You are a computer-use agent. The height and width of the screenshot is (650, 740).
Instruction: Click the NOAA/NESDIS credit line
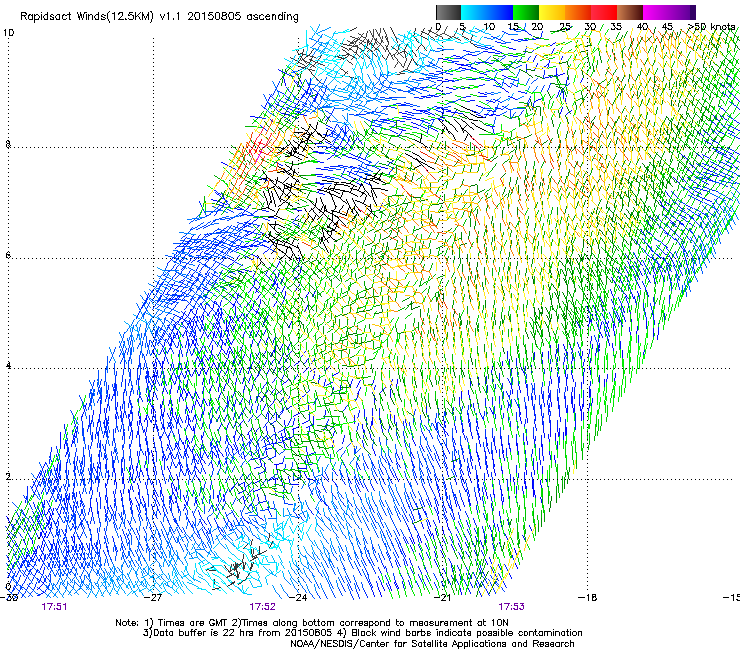pos(432,644)
